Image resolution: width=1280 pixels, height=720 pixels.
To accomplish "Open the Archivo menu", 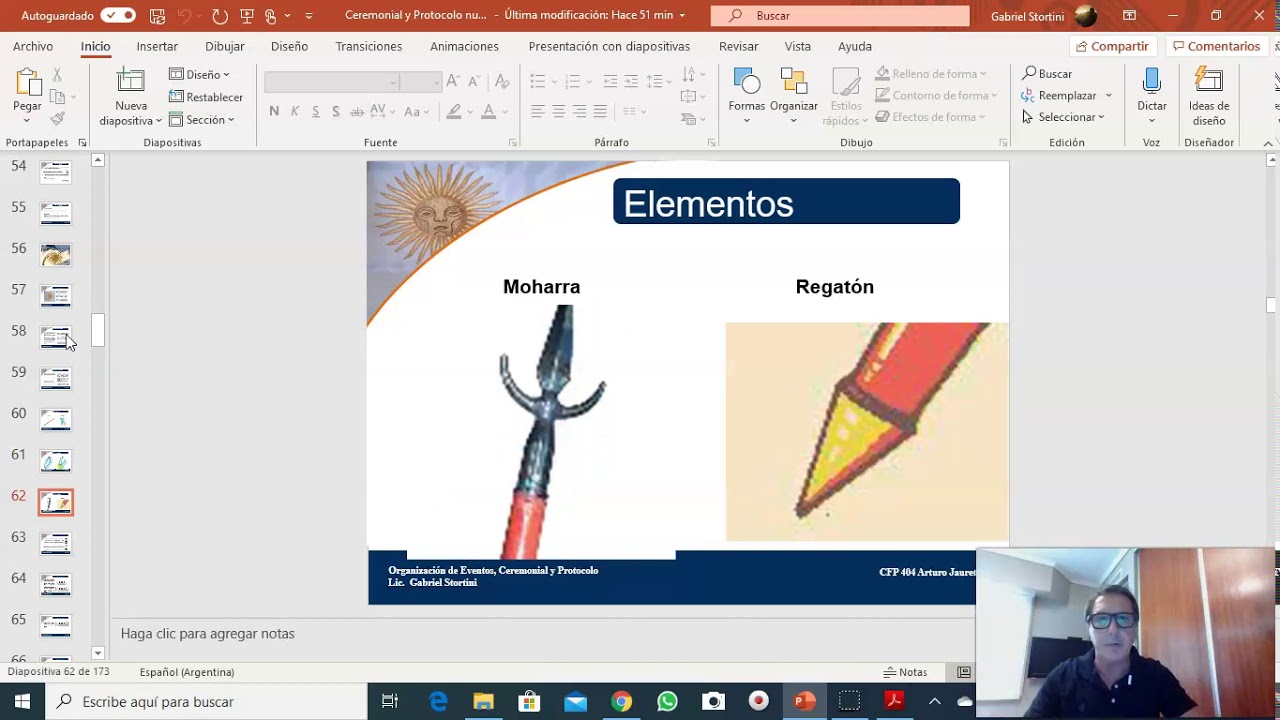I will (x=33, y=46).
